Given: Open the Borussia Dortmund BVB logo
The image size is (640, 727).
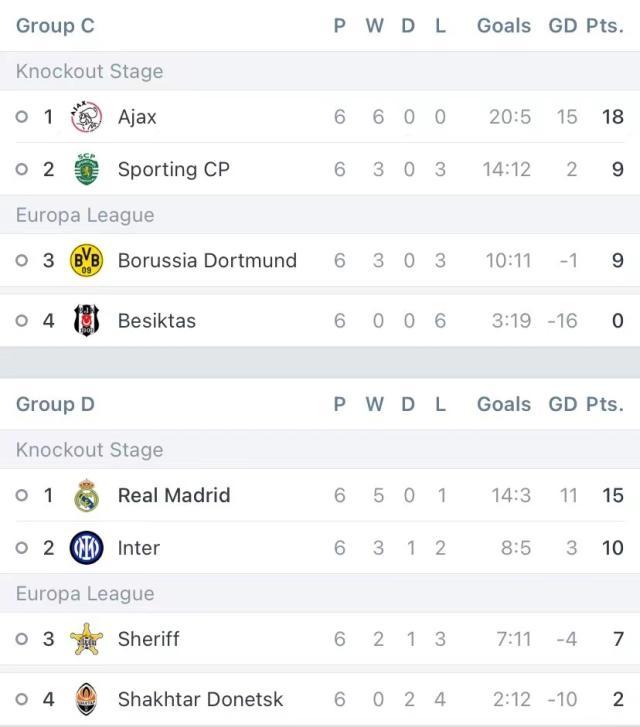Looking at the screenshot, I should (86, 260).
